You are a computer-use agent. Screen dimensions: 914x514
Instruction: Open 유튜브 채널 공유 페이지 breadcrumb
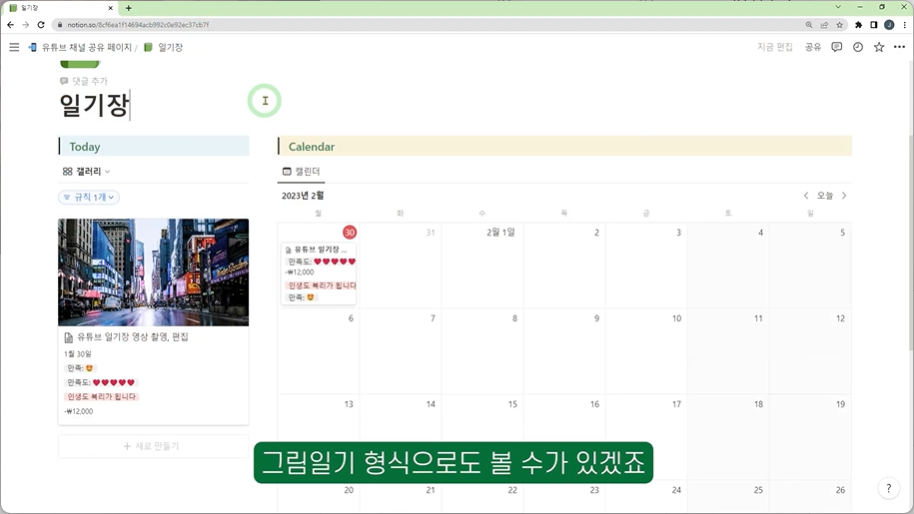pyautogui.click(x=80, y=47)
